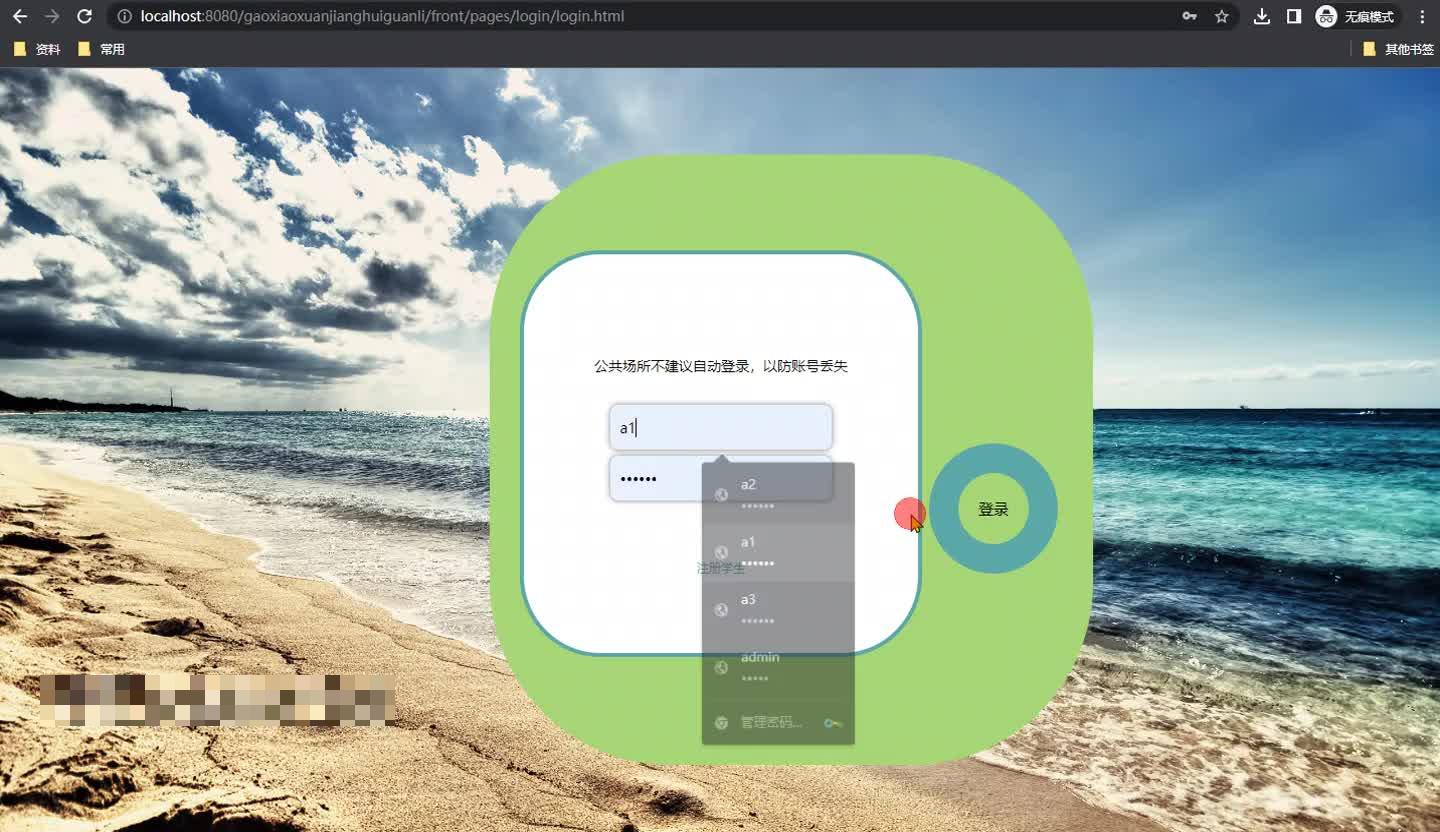
Task: Expand the 其他书签 bookmarks folder
Action: (x=1398, y=49)
